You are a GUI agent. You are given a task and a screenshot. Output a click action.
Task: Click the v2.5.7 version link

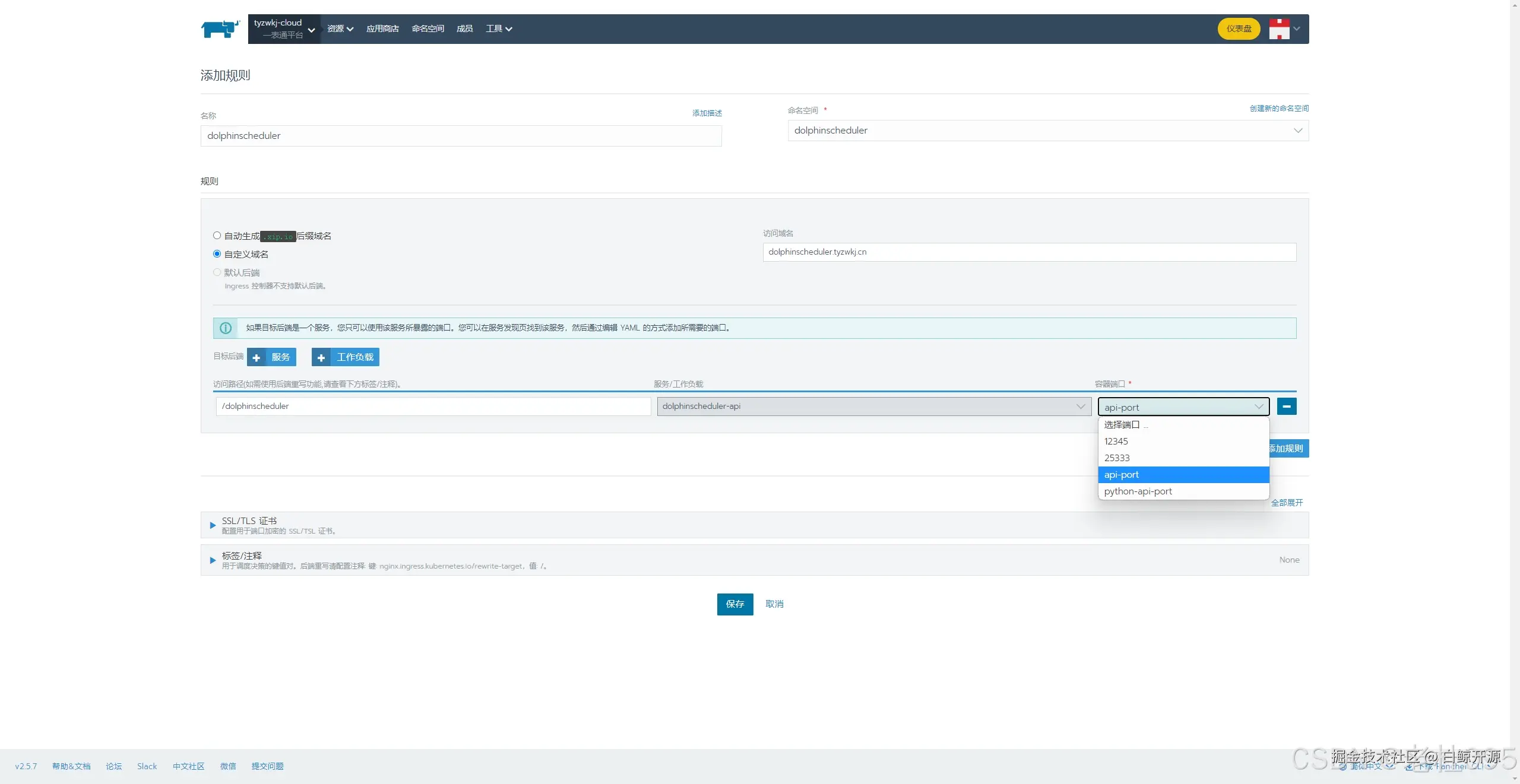click(x=26, y=766)
